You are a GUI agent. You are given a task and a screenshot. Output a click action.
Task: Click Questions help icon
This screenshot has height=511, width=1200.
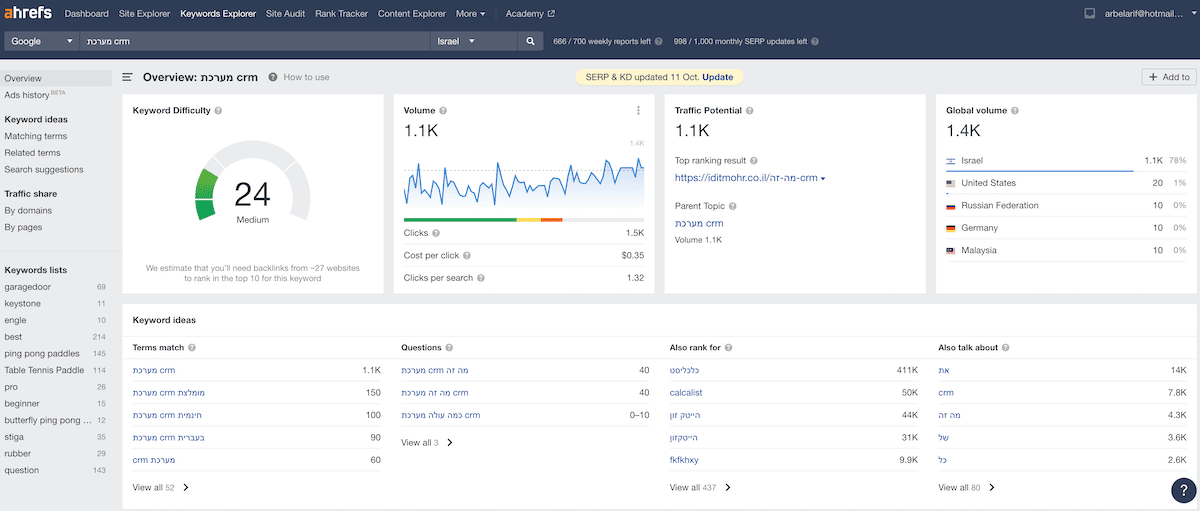coord(449,348)
